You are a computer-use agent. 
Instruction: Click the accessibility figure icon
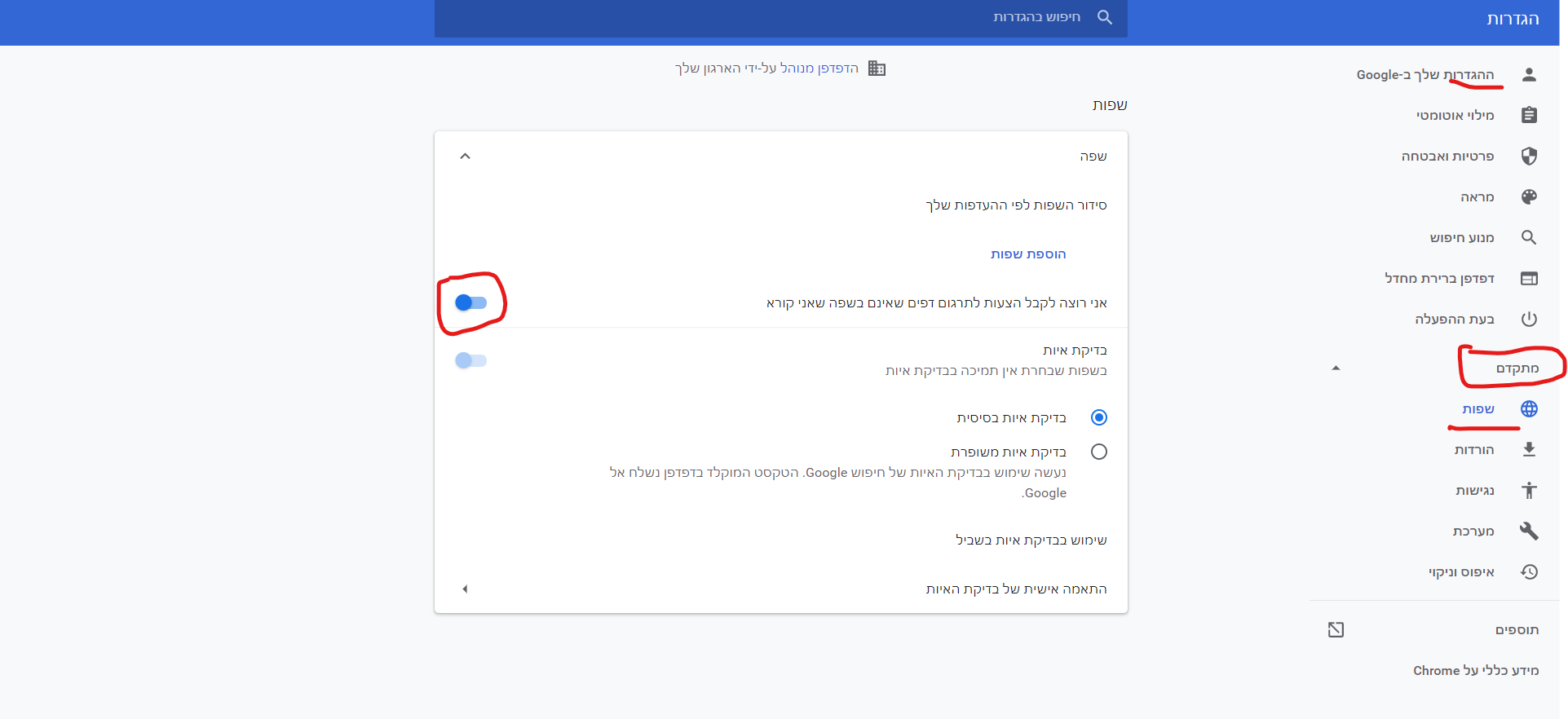1529,491
